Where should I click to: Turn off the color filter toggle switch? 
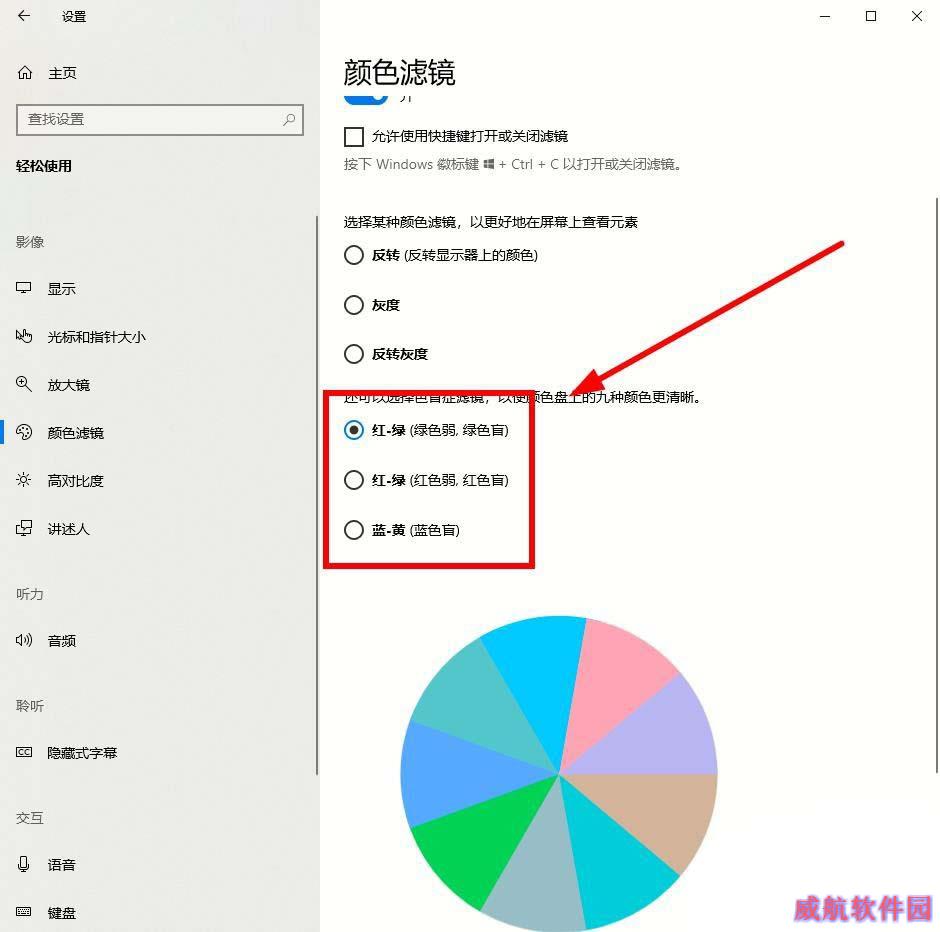366,99
